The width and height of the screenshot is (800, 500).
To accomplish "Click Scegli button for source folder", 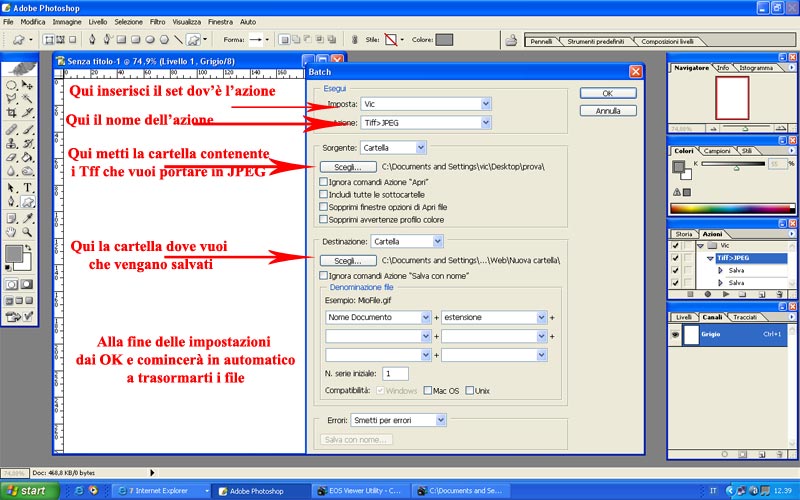I will click(x=341, y=167).
